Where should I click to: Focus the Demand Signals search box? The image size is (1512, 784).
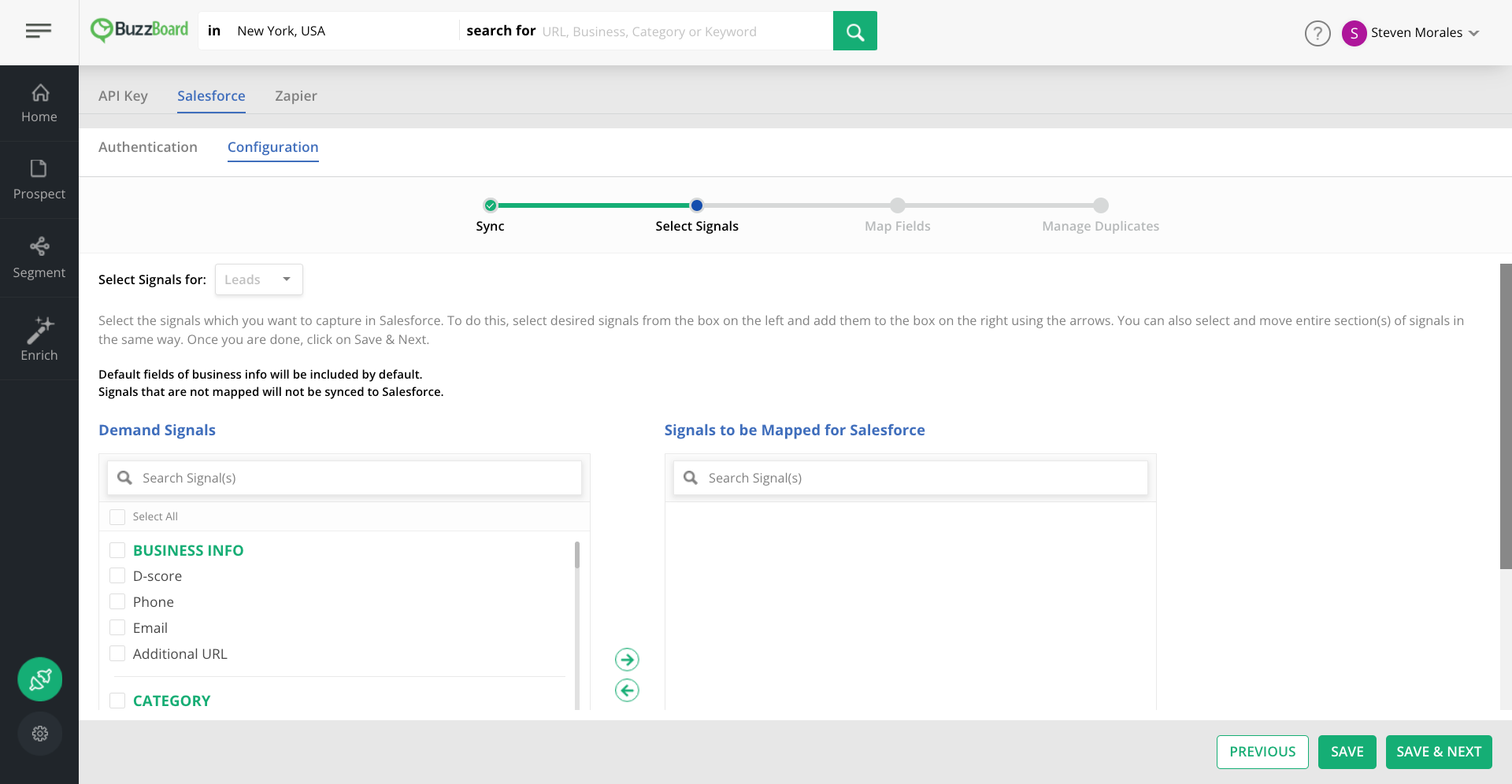click(x=344, y=478)
